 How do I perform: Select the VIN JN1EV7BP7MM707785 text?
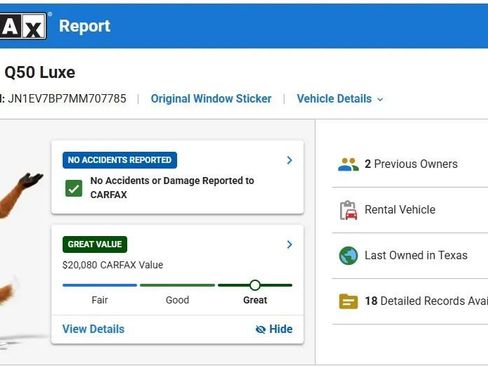coord(67,99)
